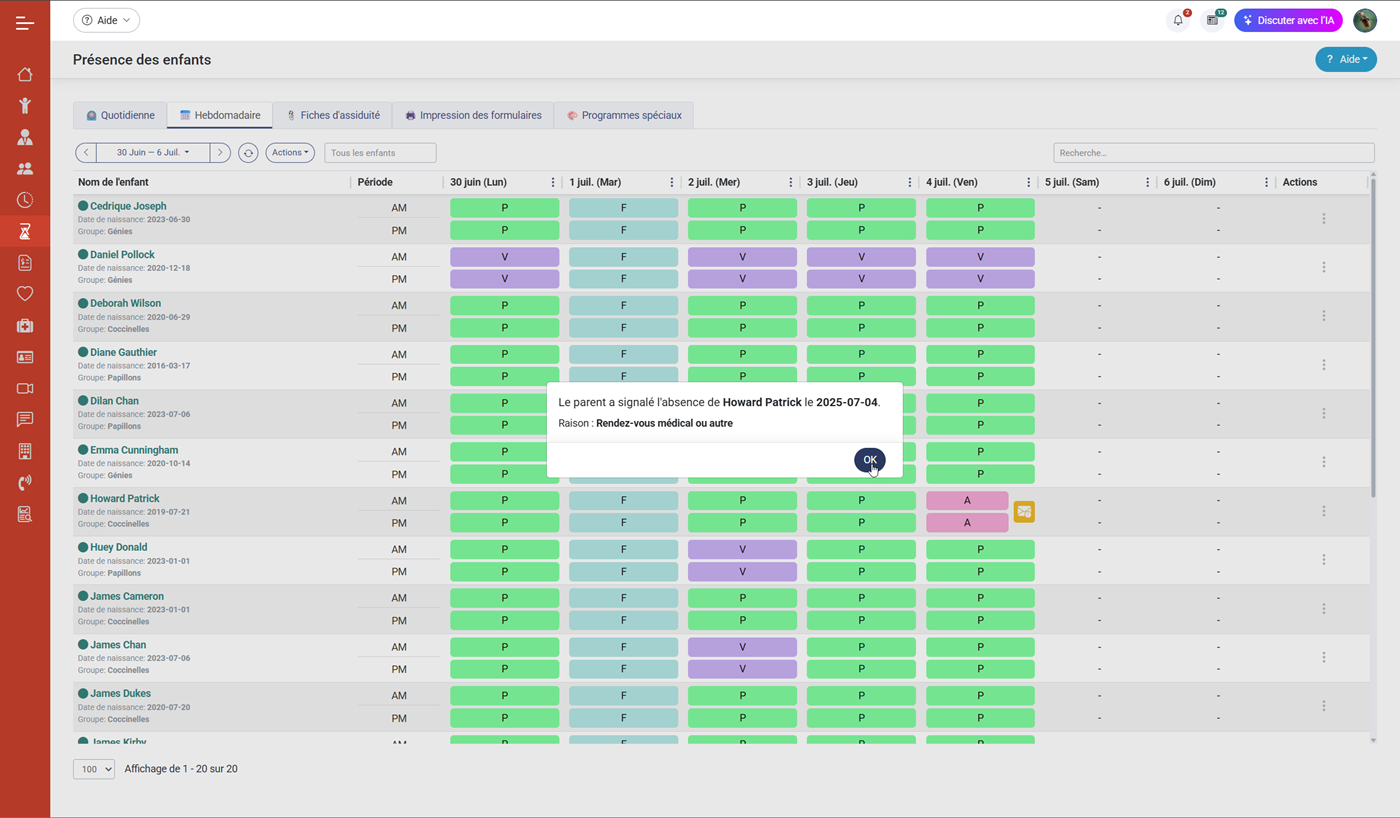Image resolution: width=1400 pixels, height=818 pixels.
Task: Open the rows-per-page dropdown showing 100
Action: pos(94,769)
